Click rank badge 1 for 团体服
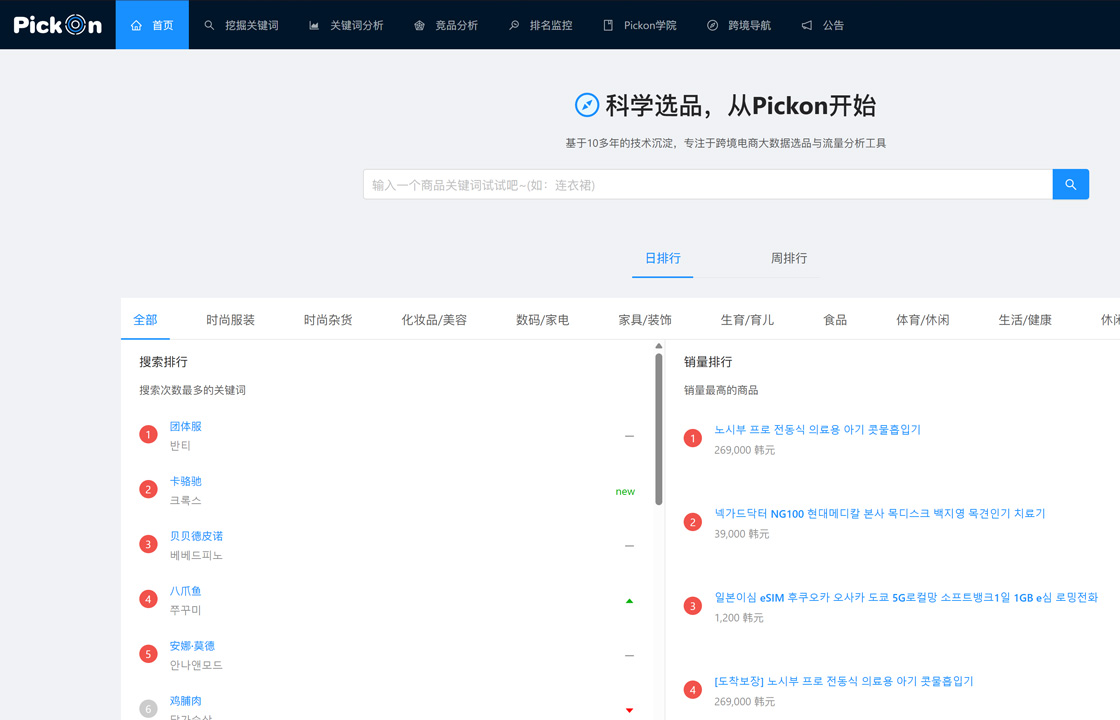 pos(149,434)
